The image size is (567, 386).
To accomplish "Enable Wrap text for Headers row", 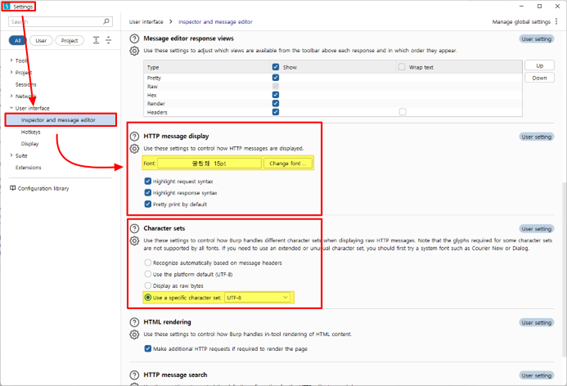I will (x=402, y=112).
